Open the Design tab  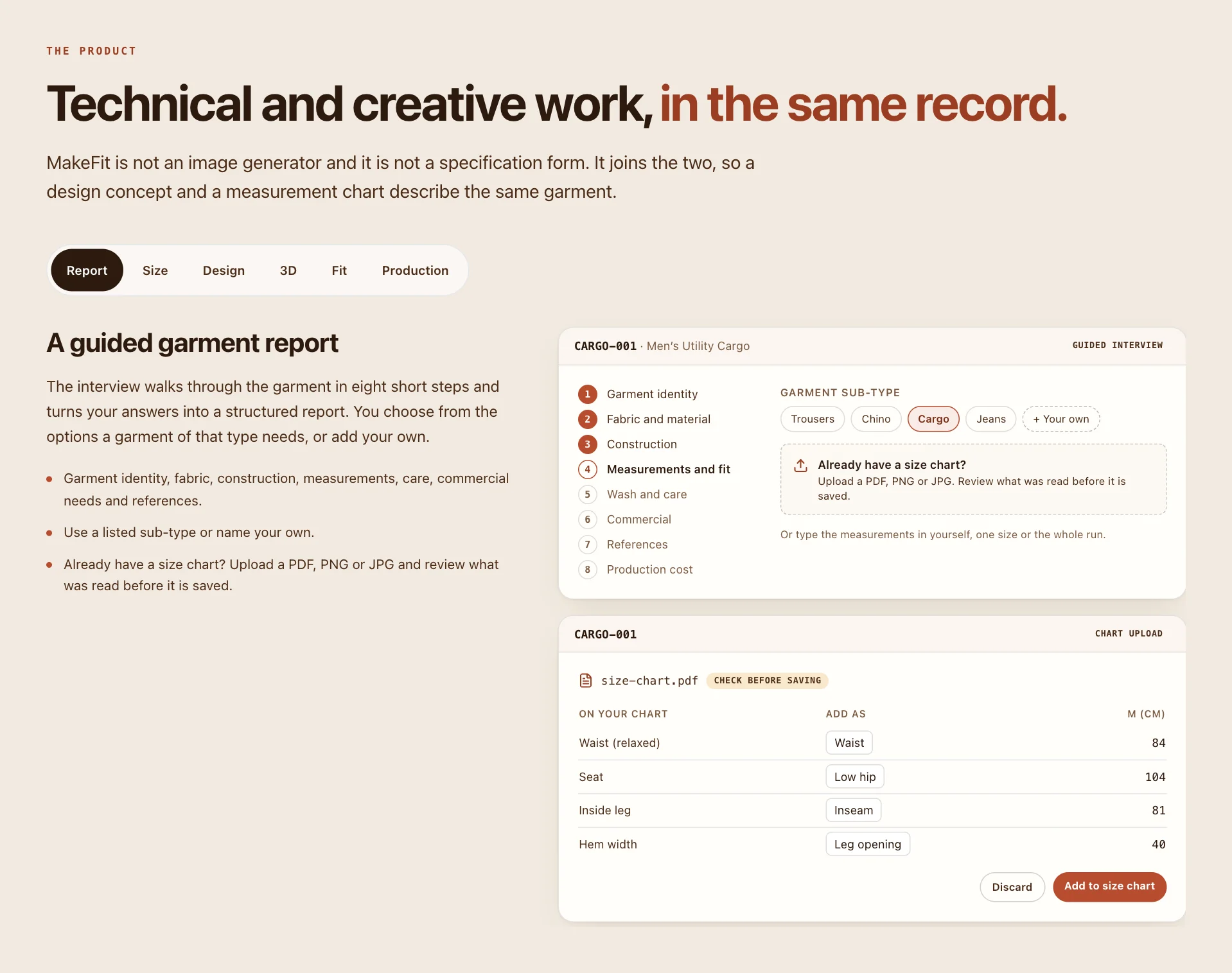[x=224, y=270]
